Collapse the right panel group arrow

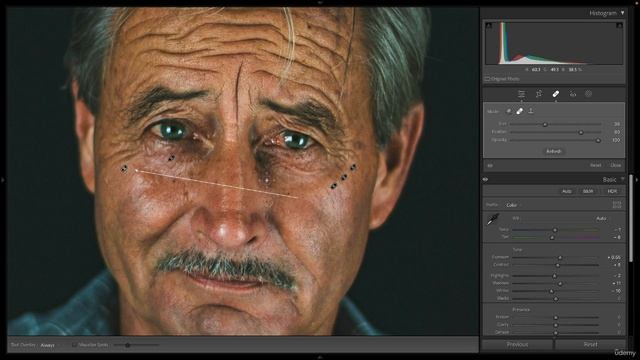click(637, 180)
